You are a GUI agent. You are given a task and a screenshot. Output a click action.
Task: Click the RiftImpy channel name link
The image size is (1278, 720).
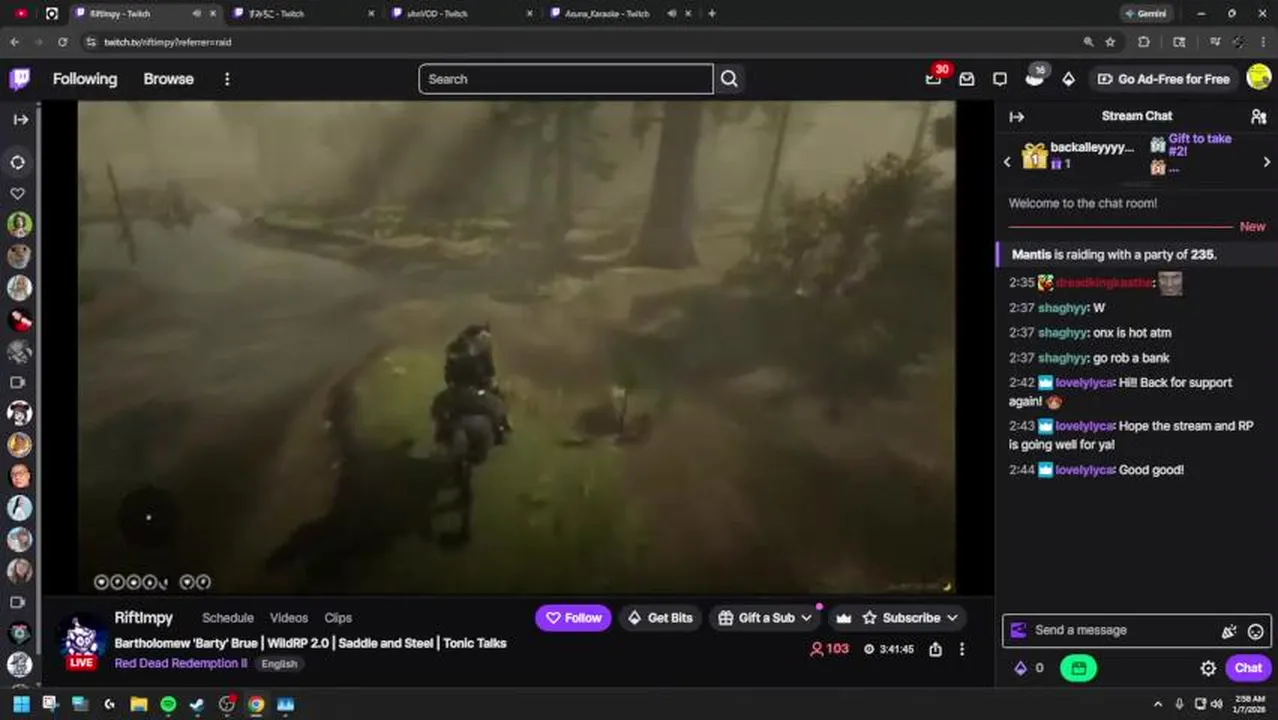(x=143, y=618)
